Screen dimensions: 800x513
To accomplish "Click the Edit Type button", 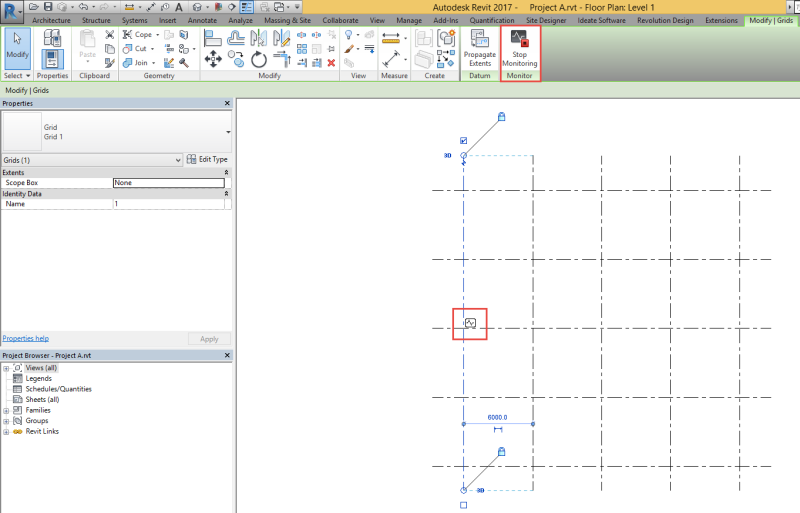I will 207,159.
